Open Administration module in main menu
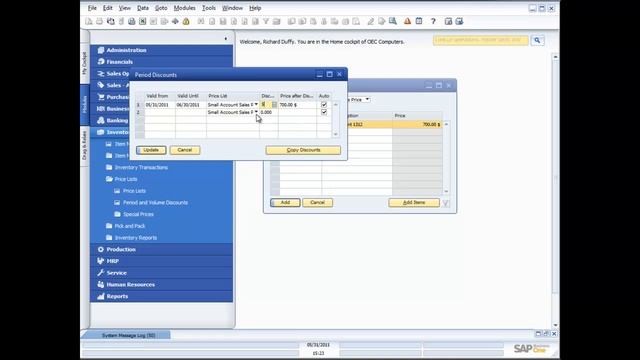 (x=162, y=50)
